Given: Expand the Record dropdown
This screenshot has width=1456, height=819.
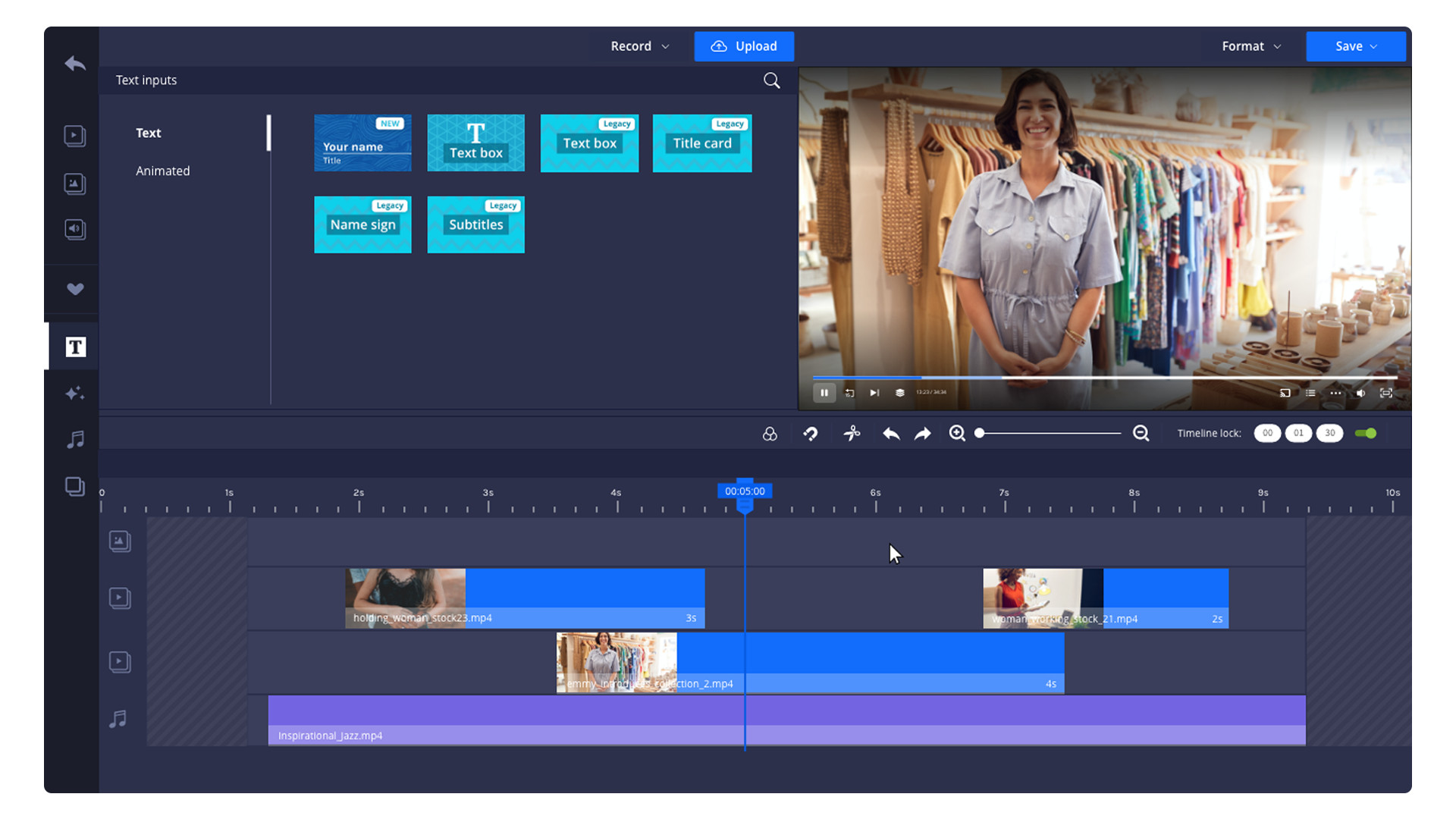Looking at the screenshot, I should [639, 46].
